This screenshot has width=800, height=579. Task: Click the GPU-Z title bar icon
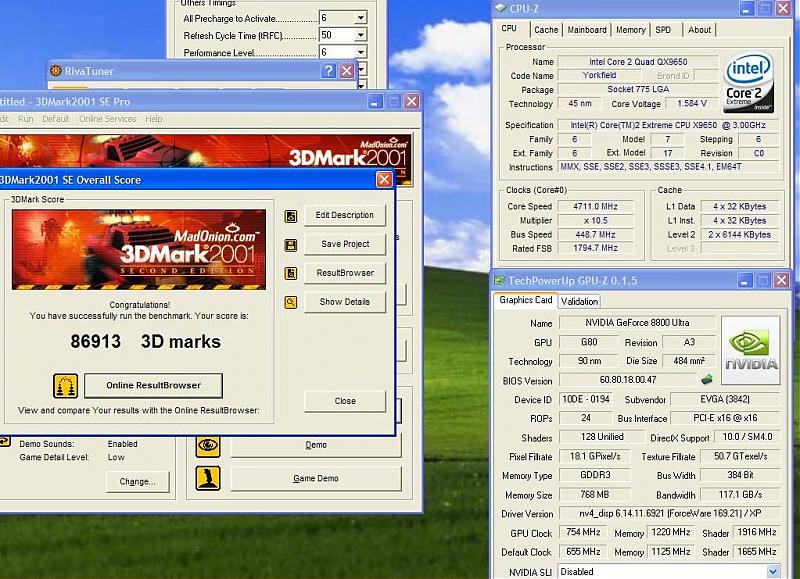[x=499, y=281]
